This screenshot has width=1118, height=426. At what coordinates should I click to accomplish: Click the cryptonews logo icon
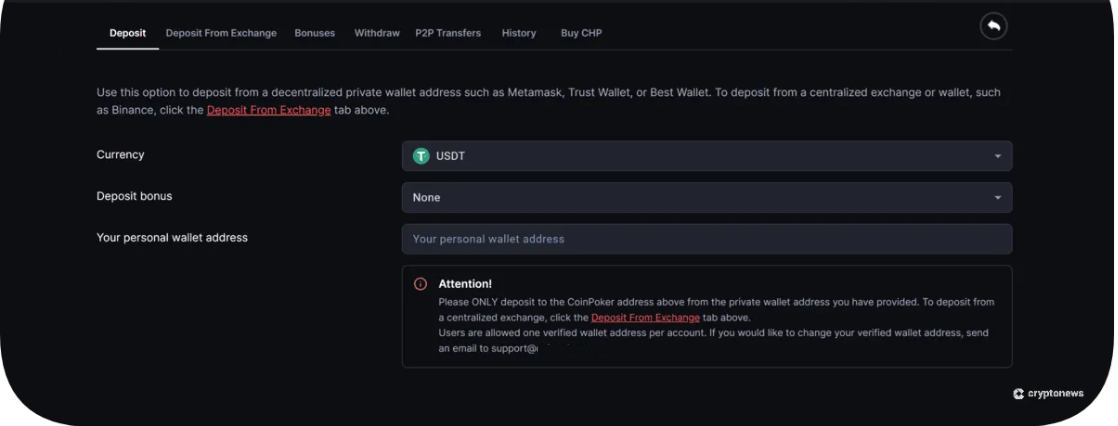[1018, 394]
